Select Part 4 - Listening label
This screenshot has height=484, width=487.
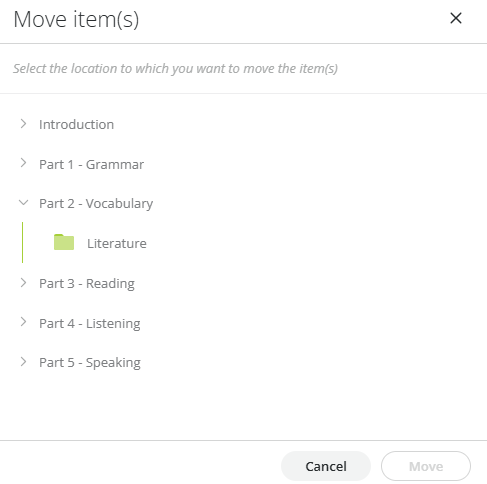[x=90, y=324]
